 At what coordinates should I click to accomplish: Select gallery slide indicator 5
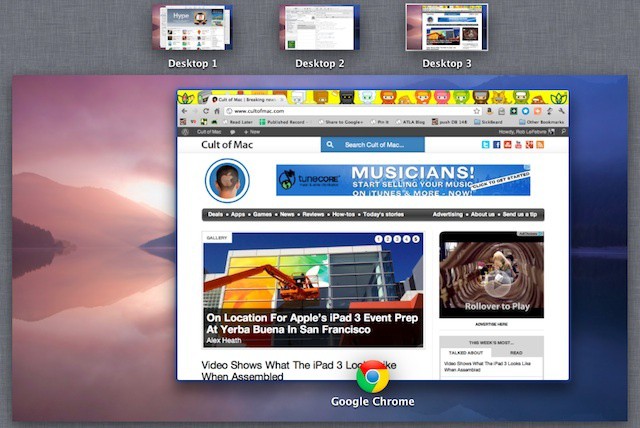(416, 239)
